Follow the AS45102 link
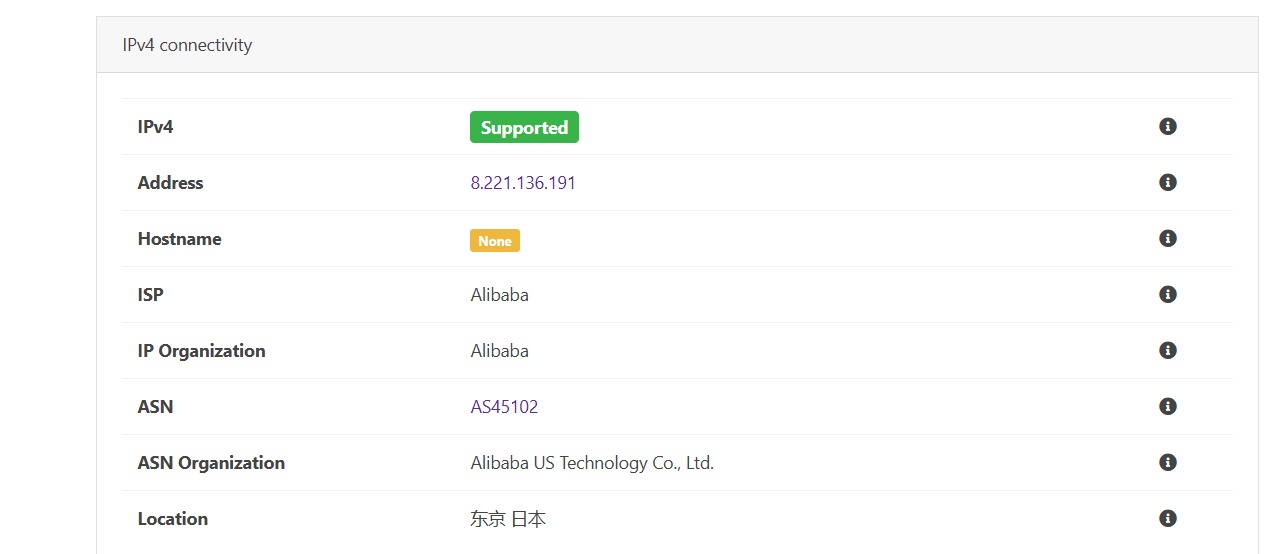The height and width of the screenshot is (554, 1284). pos(504,407)
